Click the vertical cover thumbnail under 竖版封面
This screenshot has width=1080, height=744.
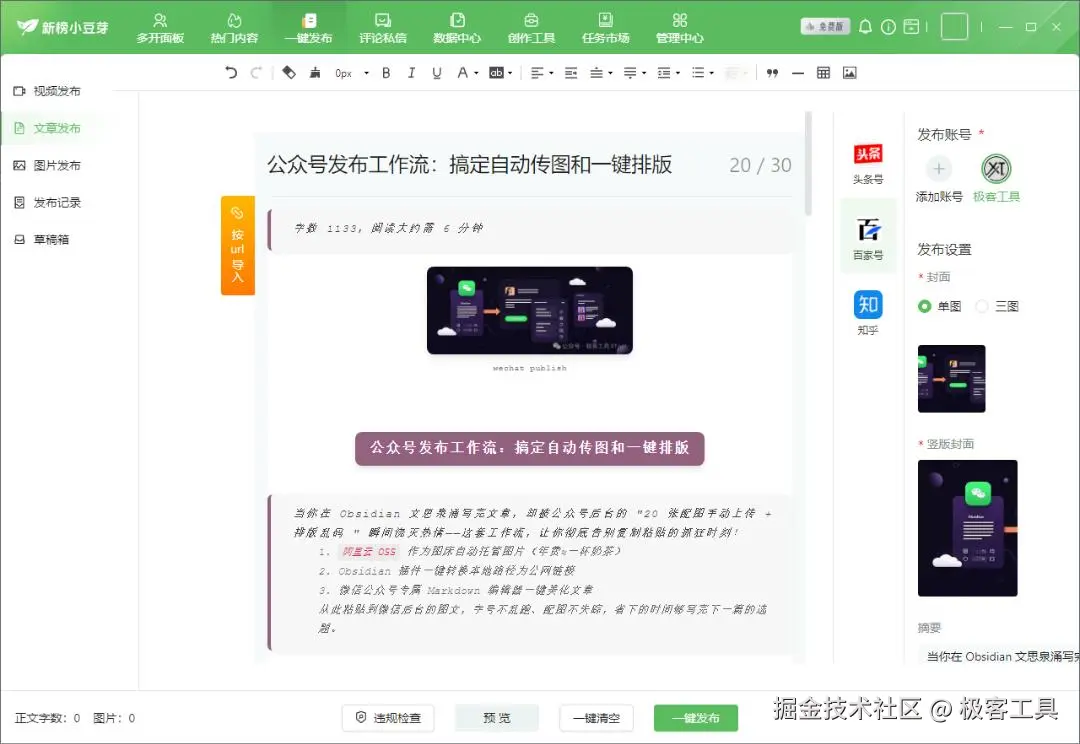click(967, 528)
